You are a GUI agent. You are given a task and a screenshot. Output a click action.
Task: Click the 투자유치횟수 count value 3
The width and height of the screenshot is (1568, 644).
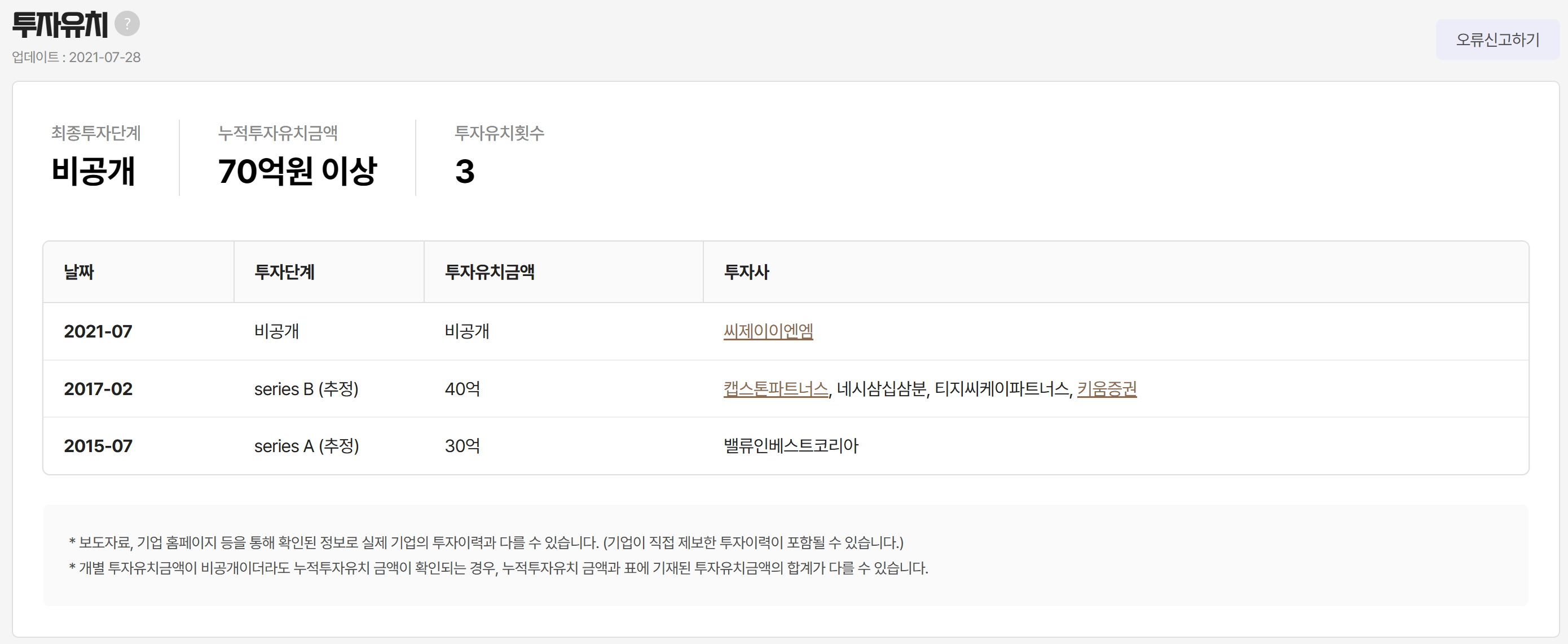click(x=464, y=171)
